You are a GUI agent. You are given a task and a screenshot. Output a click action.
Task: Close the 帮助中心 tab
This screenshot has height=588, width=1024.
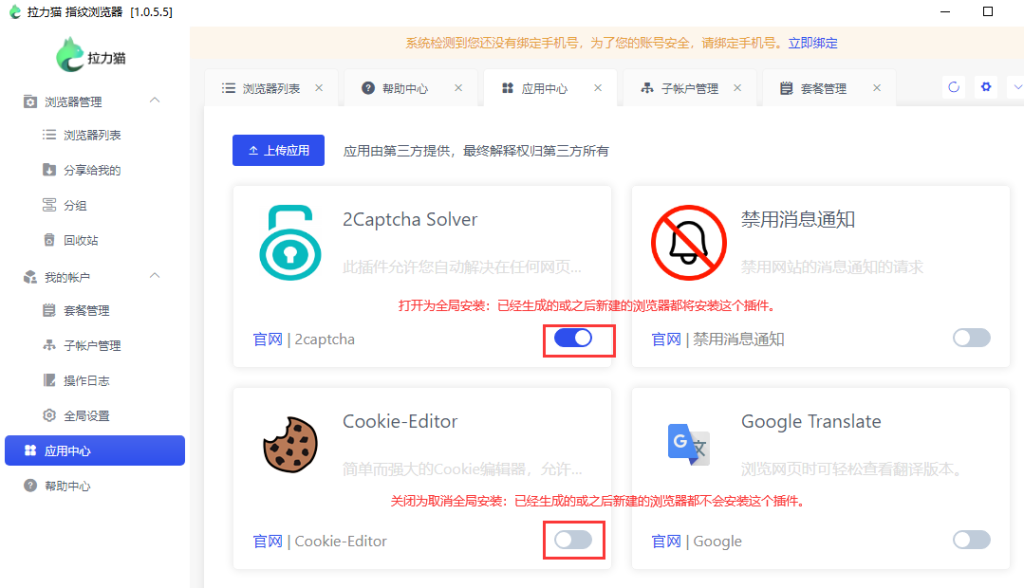pos(458,88)
